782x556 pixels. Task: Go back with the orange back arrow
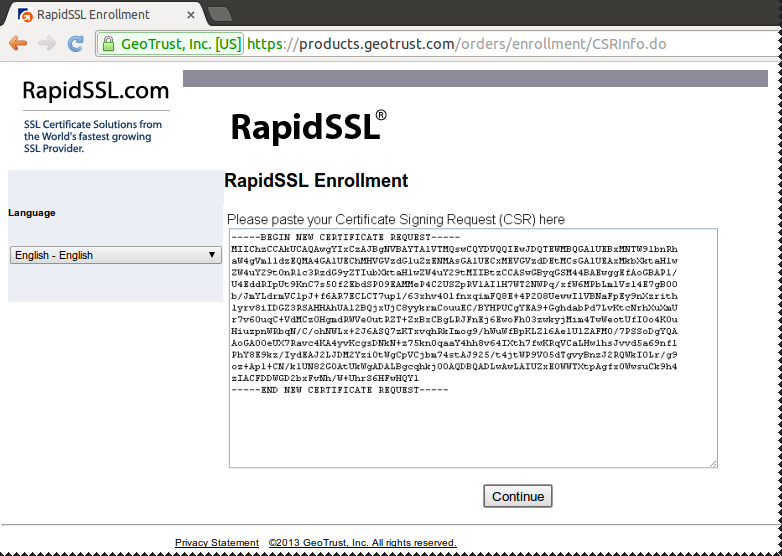(18, 43)
